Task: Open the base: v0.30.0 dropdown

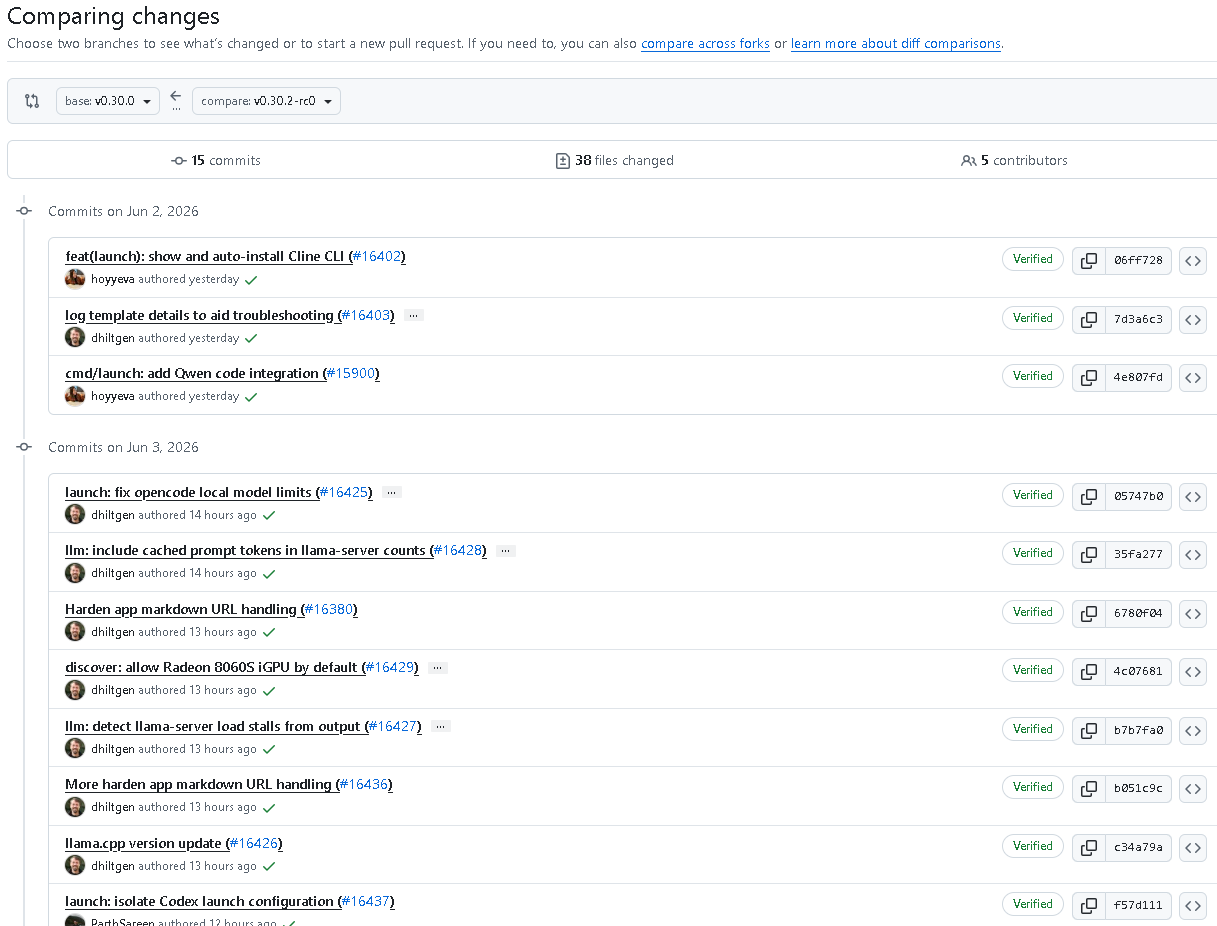Action: pyautogui.click(x=108, y=101)
